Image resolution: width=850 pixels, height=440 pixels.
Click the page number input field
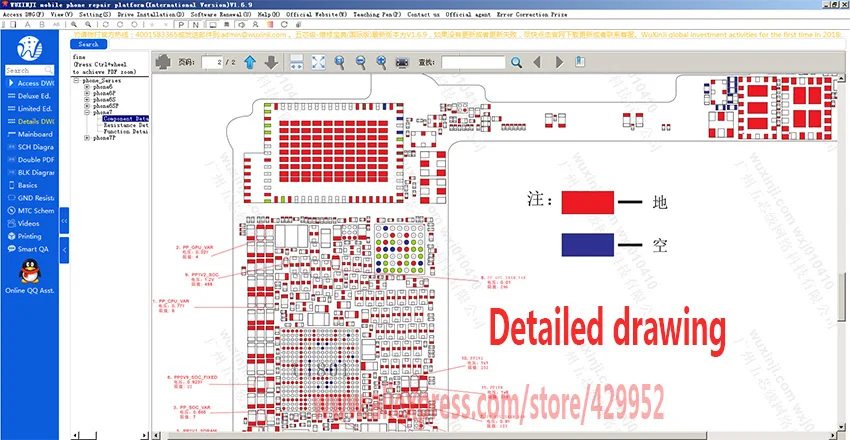(x=212, y=62)
